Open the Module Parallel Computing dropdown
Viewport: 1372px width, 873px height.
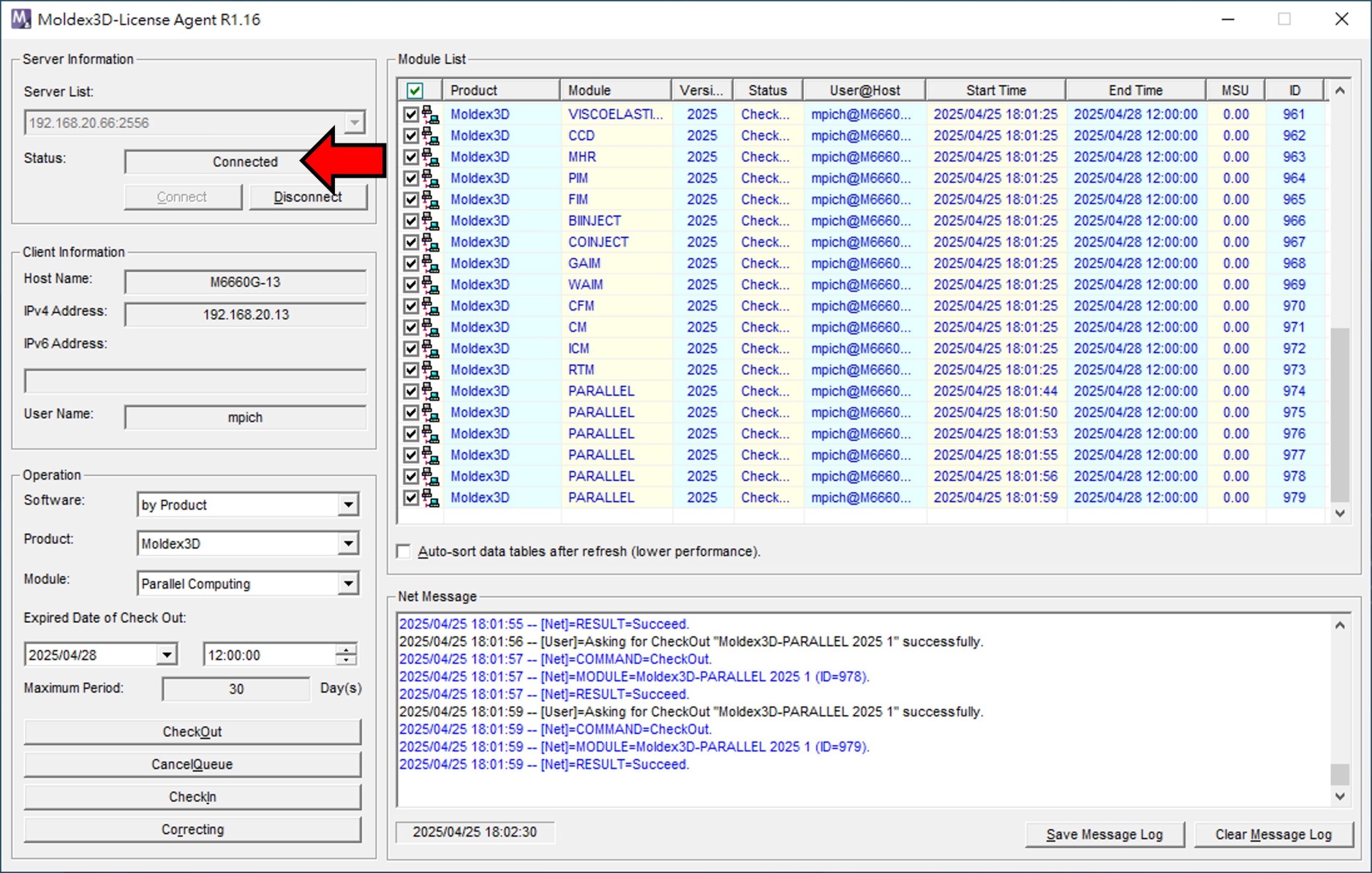pos(348,583)
